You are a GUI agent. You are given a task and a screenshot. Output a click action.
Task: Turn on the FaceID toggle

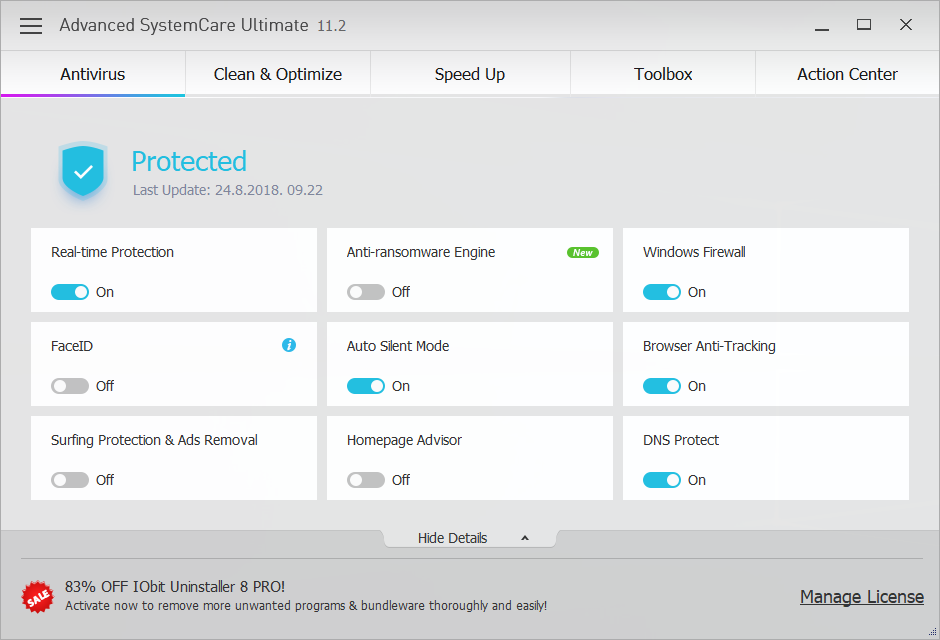pos(70,386)
